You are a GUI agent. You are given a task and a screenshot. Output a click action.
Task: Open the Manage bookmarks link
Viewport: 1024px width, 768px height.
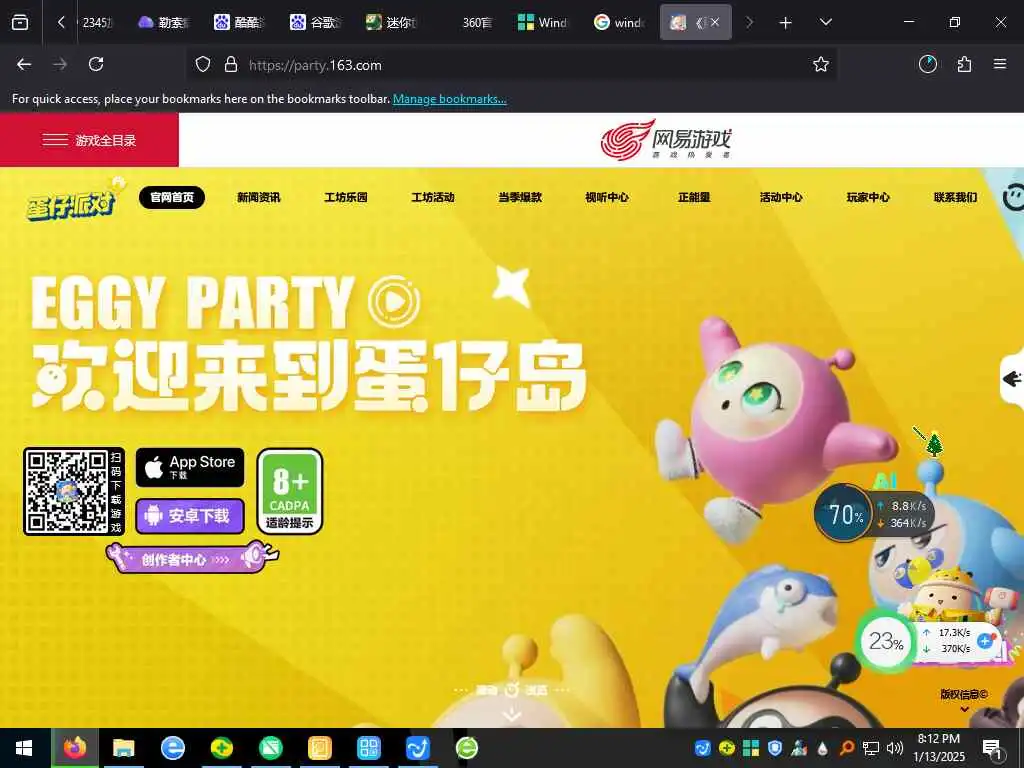449,99
